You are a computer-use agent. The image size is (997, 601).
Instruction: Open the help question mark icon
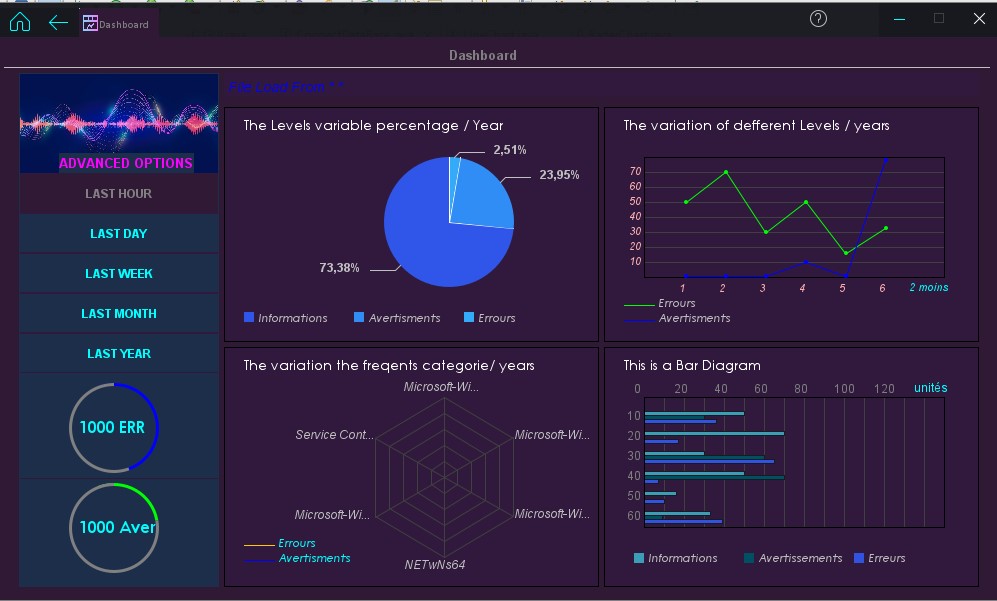(818, 19)
